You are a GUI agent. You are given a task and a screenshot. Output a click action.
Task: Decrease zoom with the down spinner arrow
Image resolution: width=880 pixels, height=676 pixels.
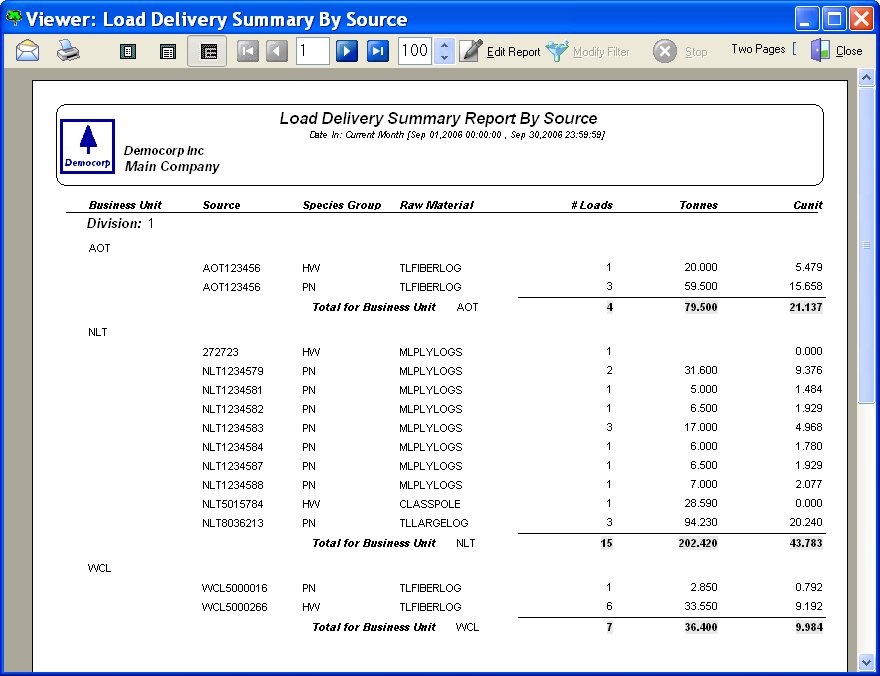tap(445, 58)
